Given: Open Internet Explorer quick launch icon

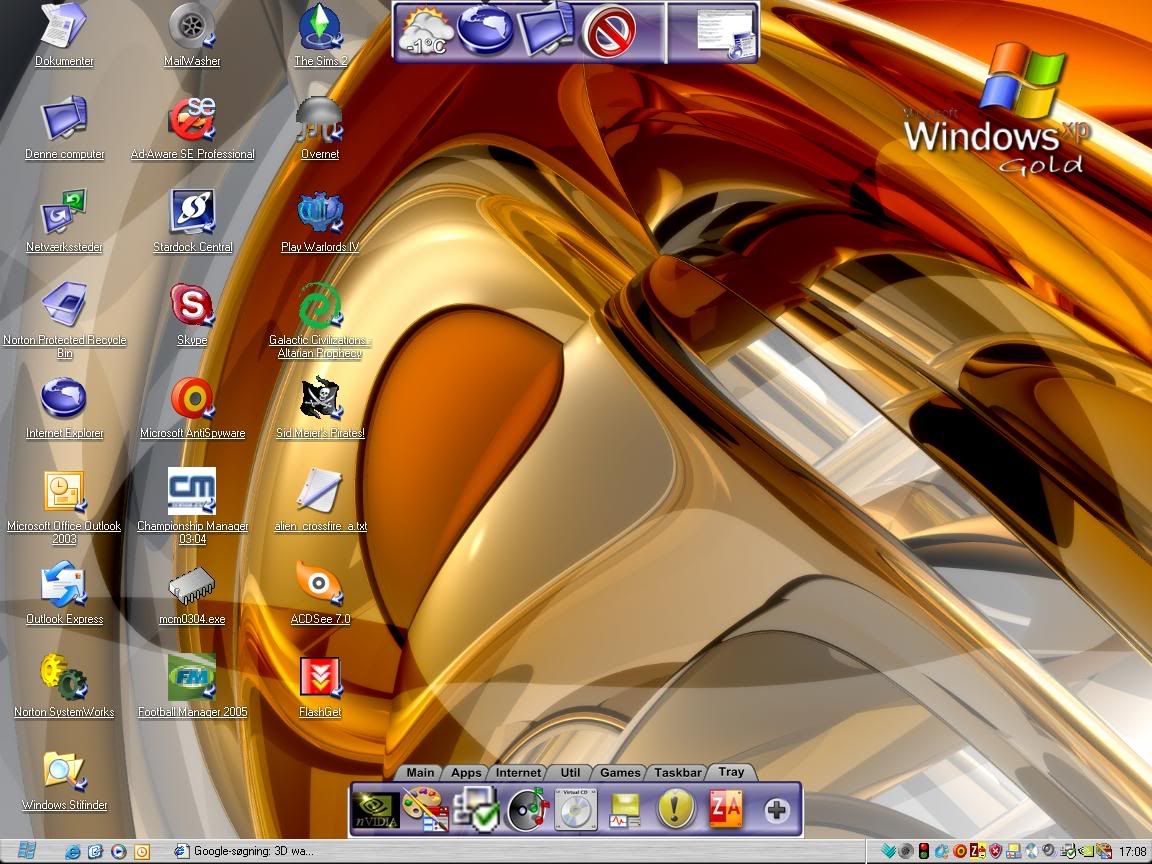Looking at the screenshot, I should point(72,852).
